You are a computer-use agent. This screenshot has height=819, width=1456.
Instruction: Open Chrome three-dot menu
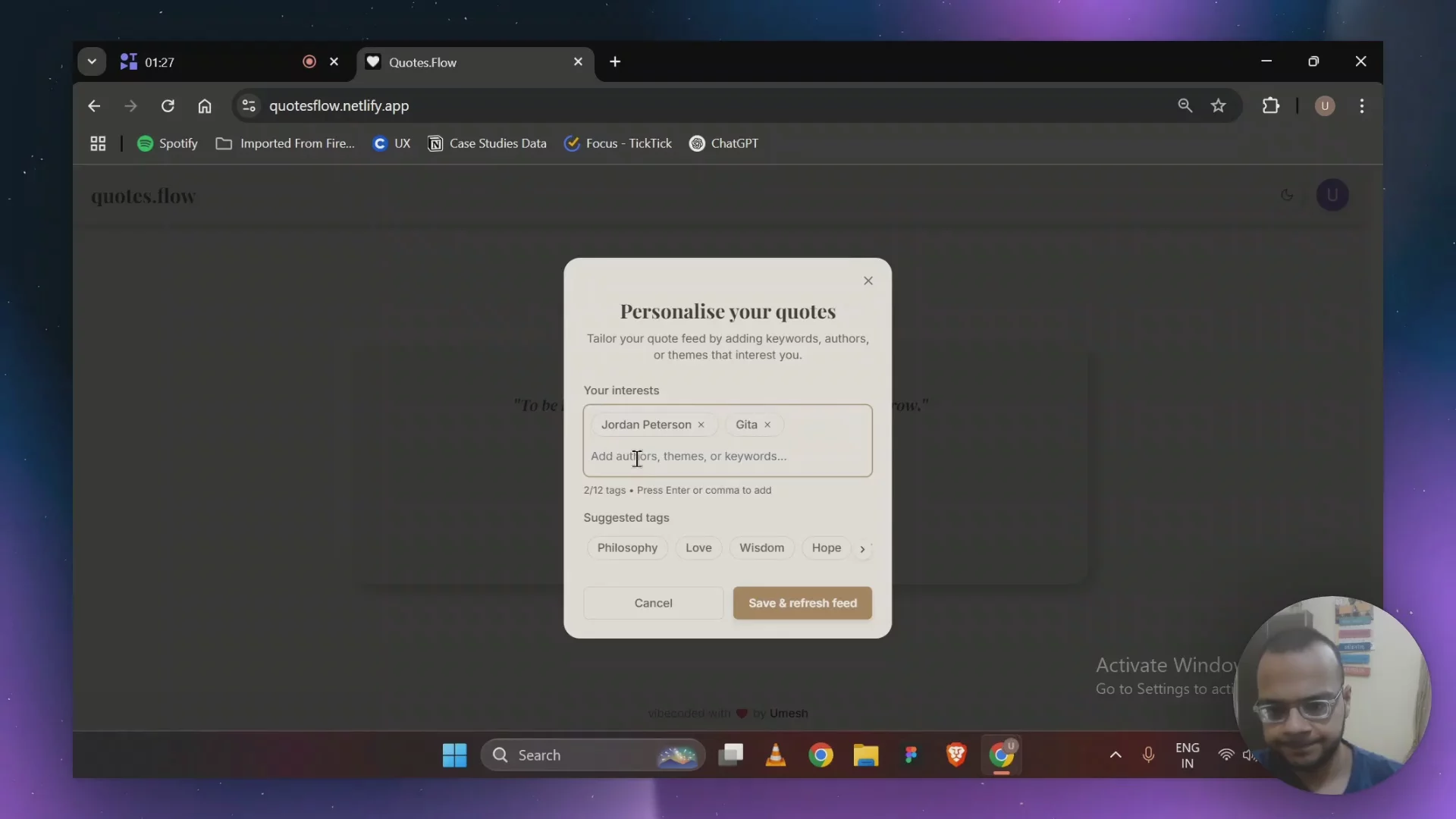(1362, 105)
